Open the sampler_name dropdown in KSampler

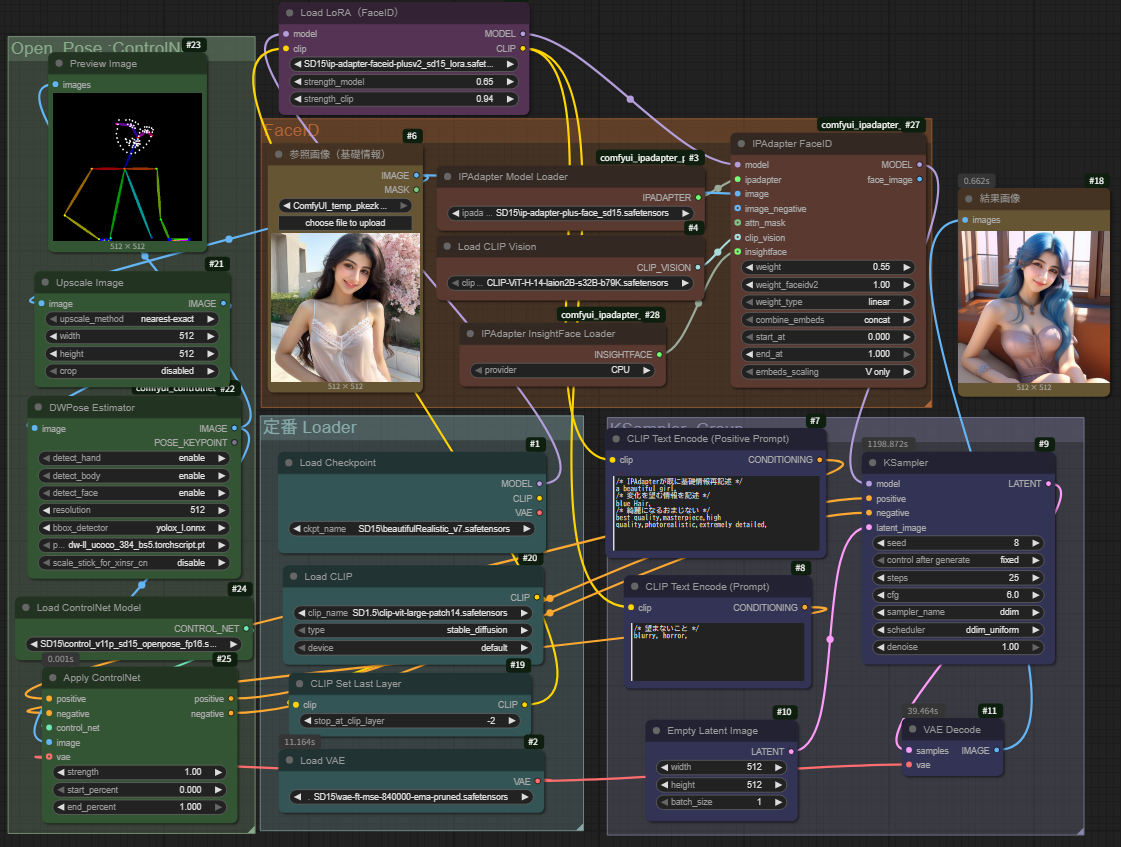(958, 612)
